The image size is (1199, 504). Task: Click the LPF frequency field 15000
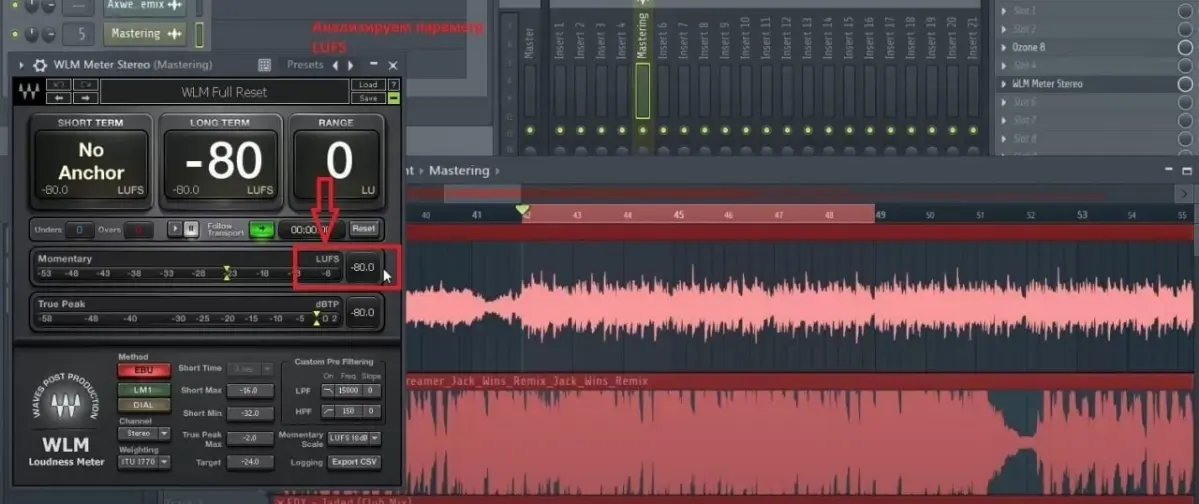(x=348, y=391)
